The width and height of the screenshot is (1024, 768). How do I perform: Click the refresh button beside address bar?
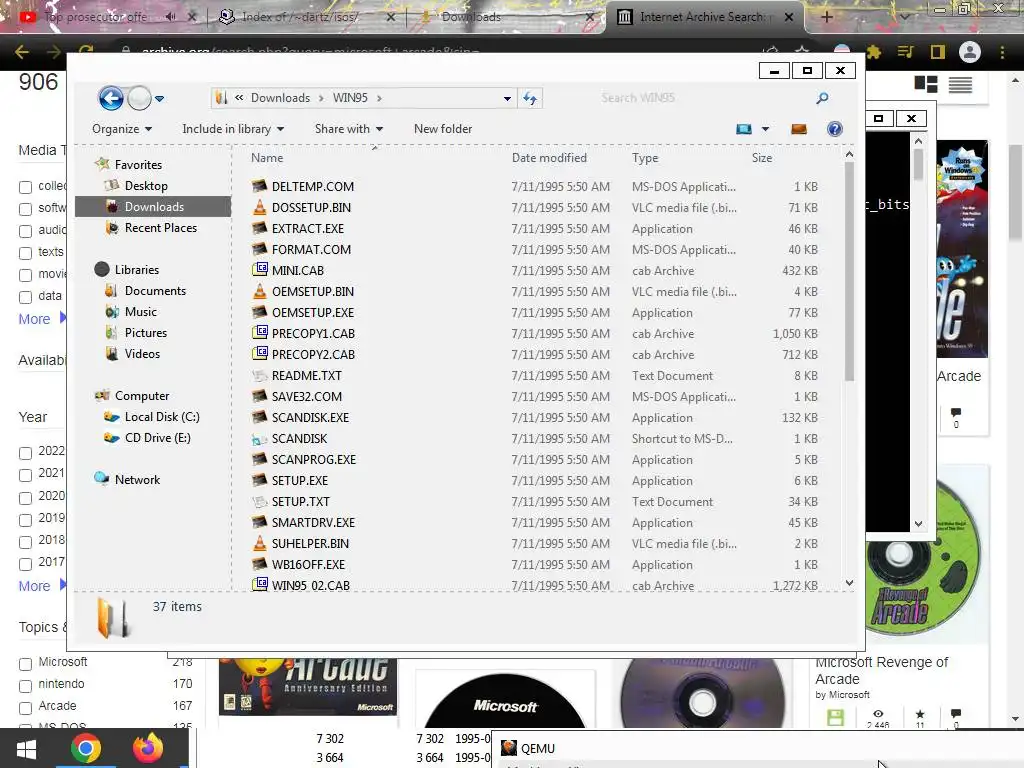point(530,98)
